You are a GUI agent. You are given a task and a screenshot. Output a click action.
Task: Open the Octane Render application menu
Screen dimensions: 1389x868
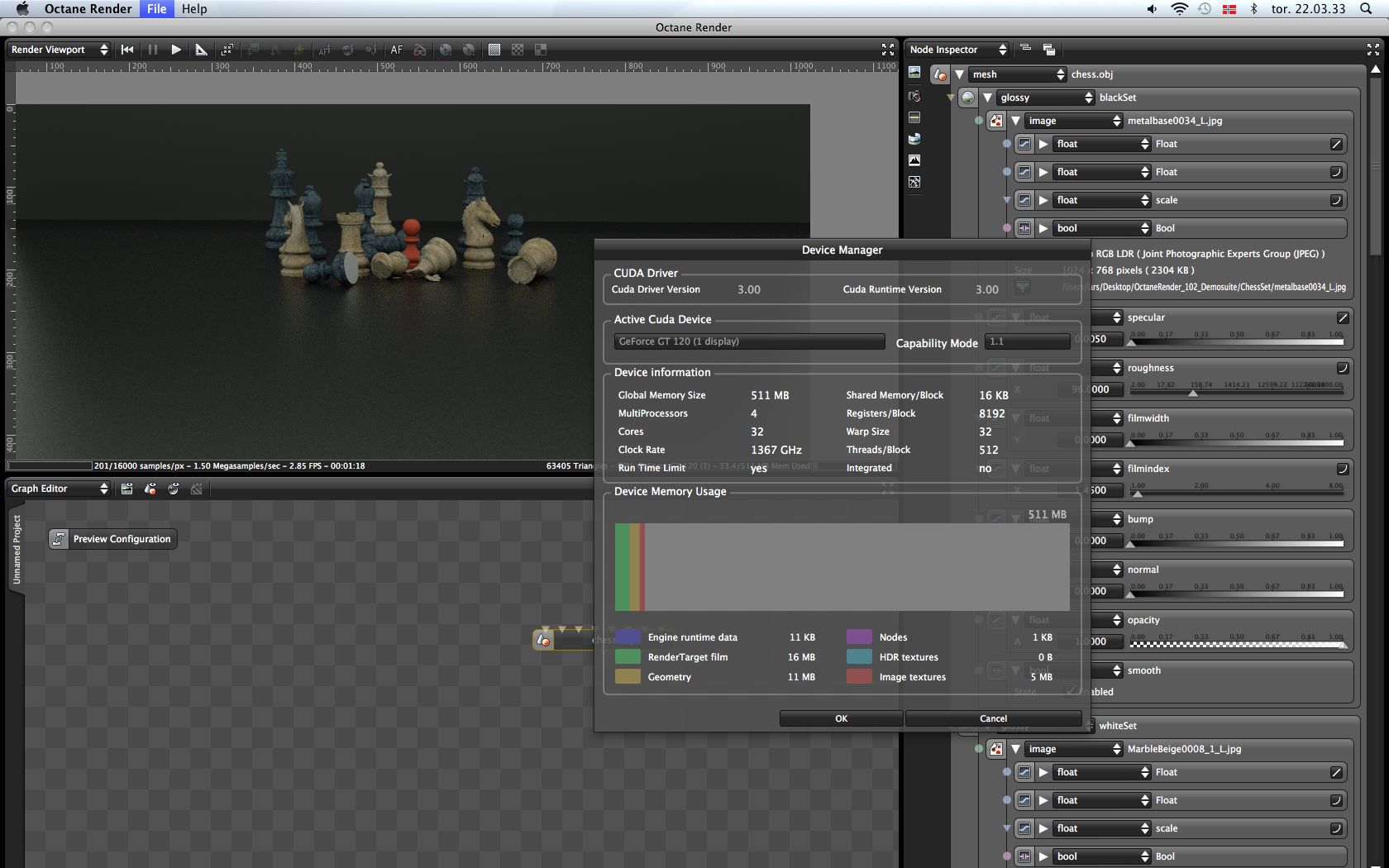(x=88, y=9)
